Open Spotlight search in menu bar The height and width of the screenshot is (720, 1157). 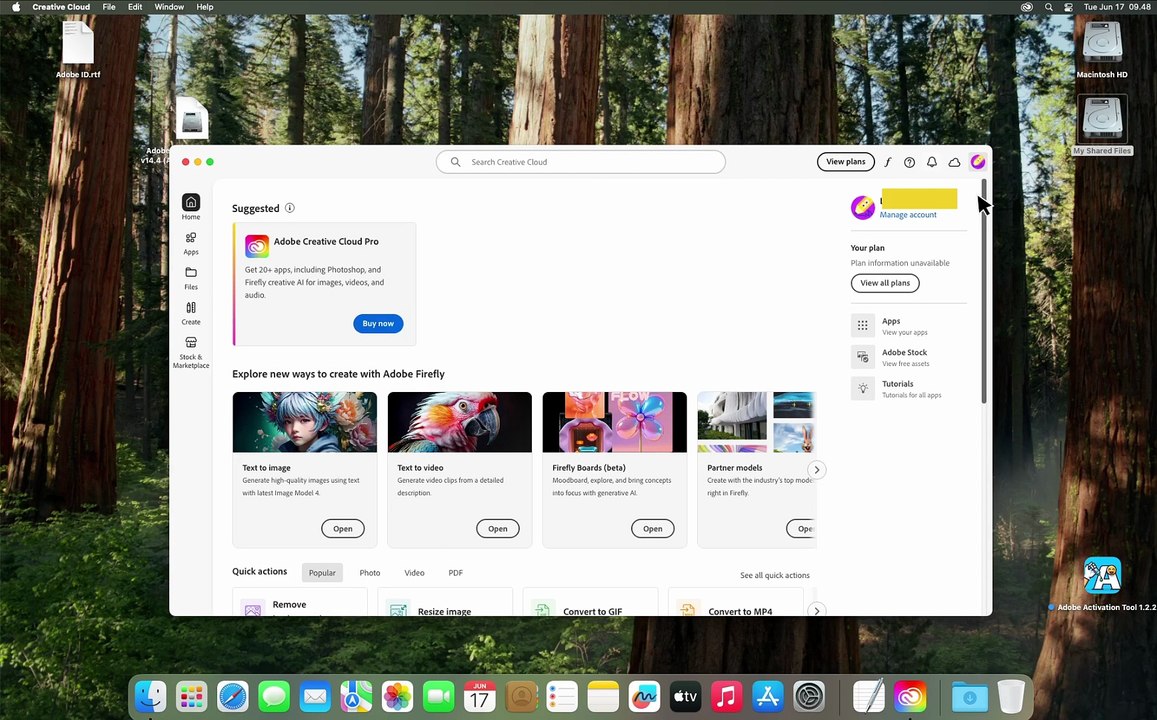click(x=1049, y=7)
